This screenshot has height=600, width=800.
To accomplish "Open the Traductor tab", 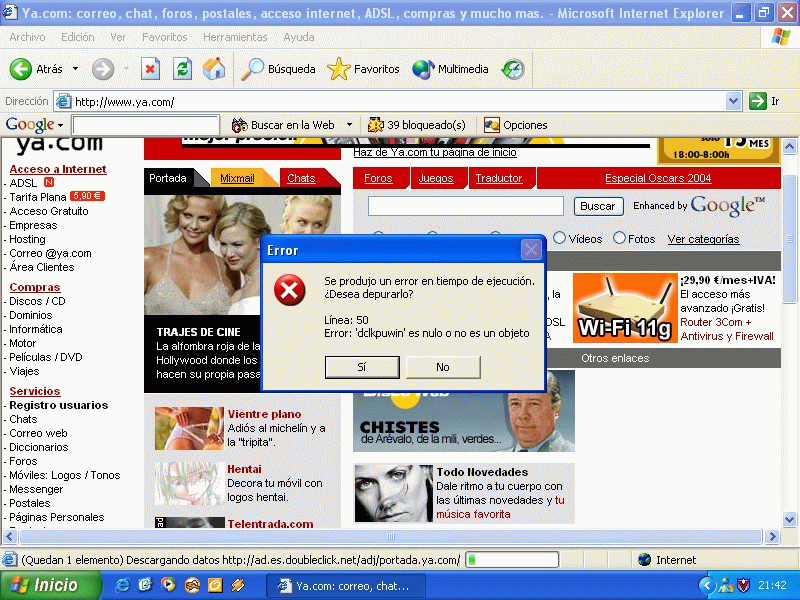I will coord(499,179).
